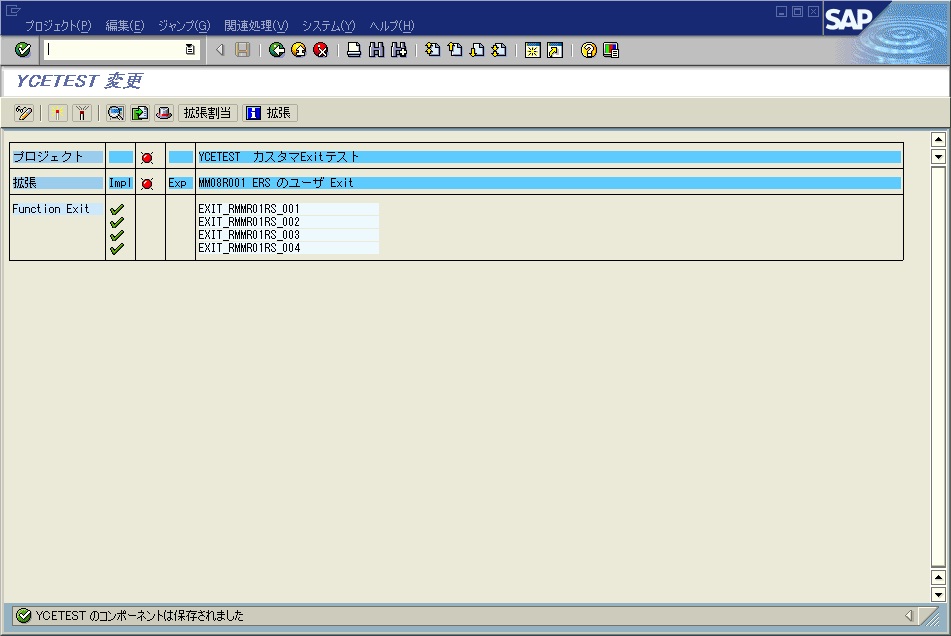Select the display/change pencil icon
This screenshot has width=951, height=636.
[22, 113]
